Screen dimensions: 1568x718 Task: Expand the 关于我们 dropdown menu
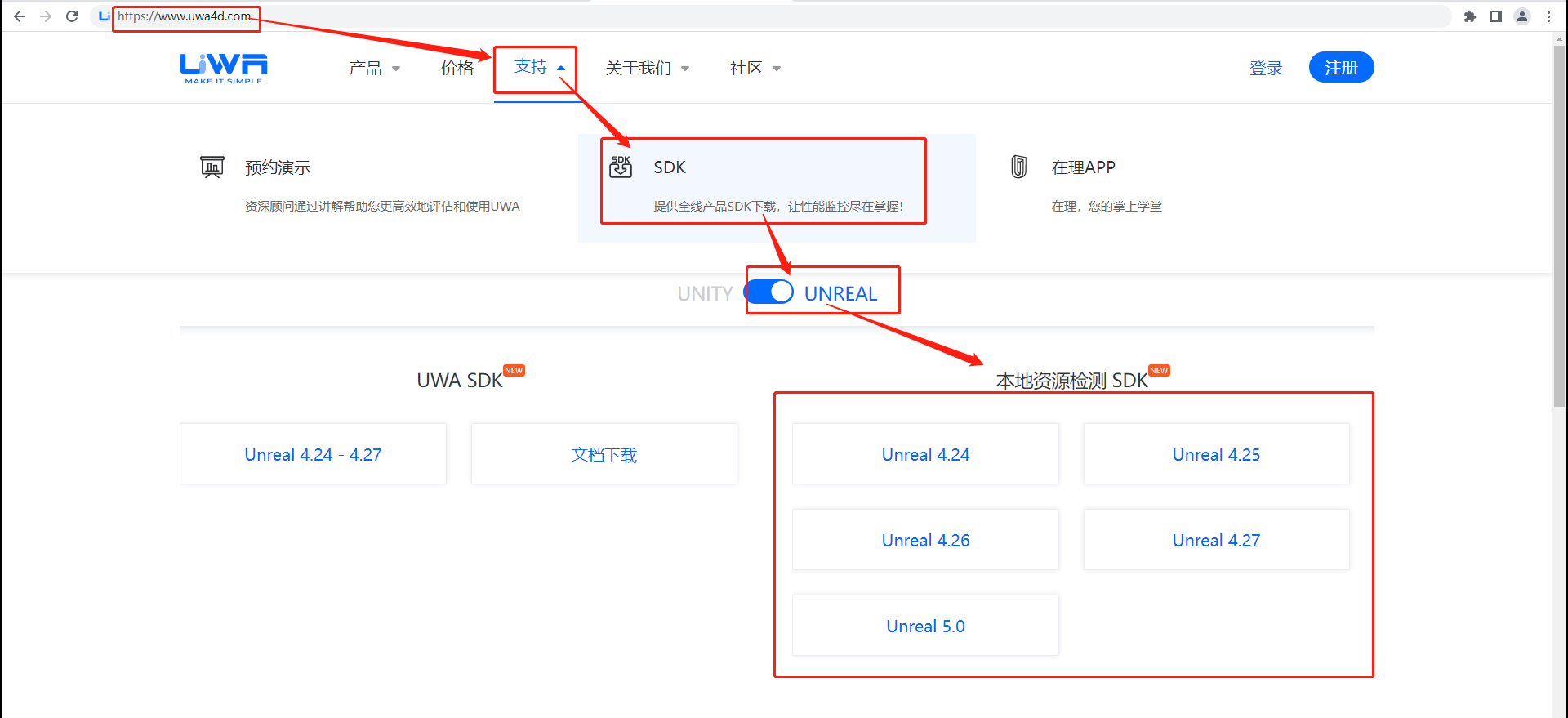tap(648, 68)
